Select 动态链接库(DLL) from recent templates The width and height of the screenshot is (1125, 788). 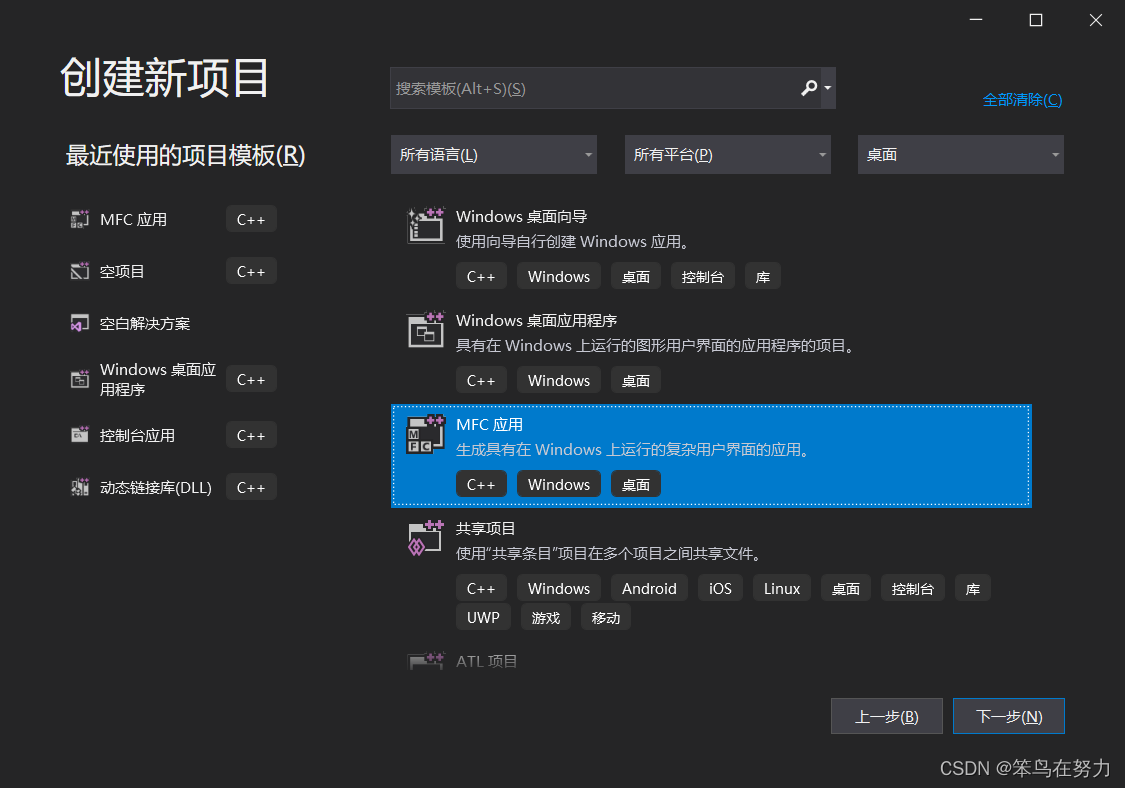click(x=156, y=488)
